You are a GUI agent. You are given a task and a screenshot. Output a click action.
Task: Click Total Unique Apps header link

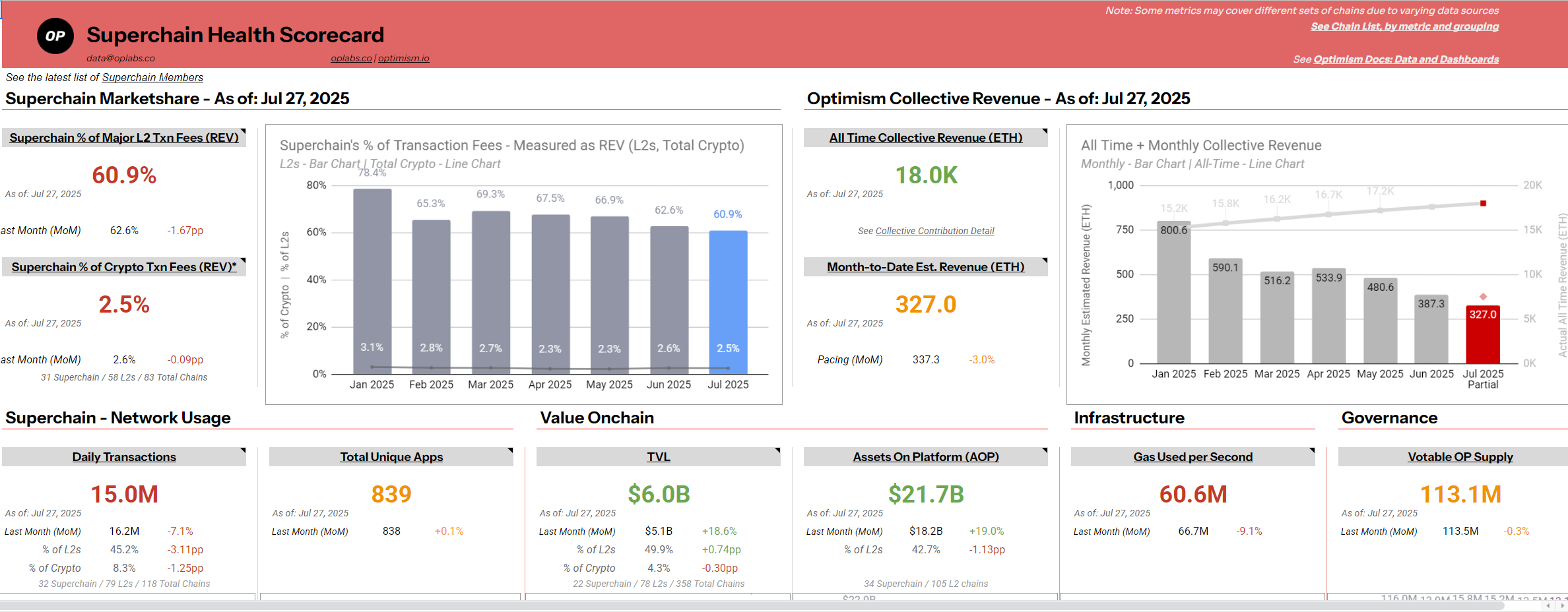(391, 456)
